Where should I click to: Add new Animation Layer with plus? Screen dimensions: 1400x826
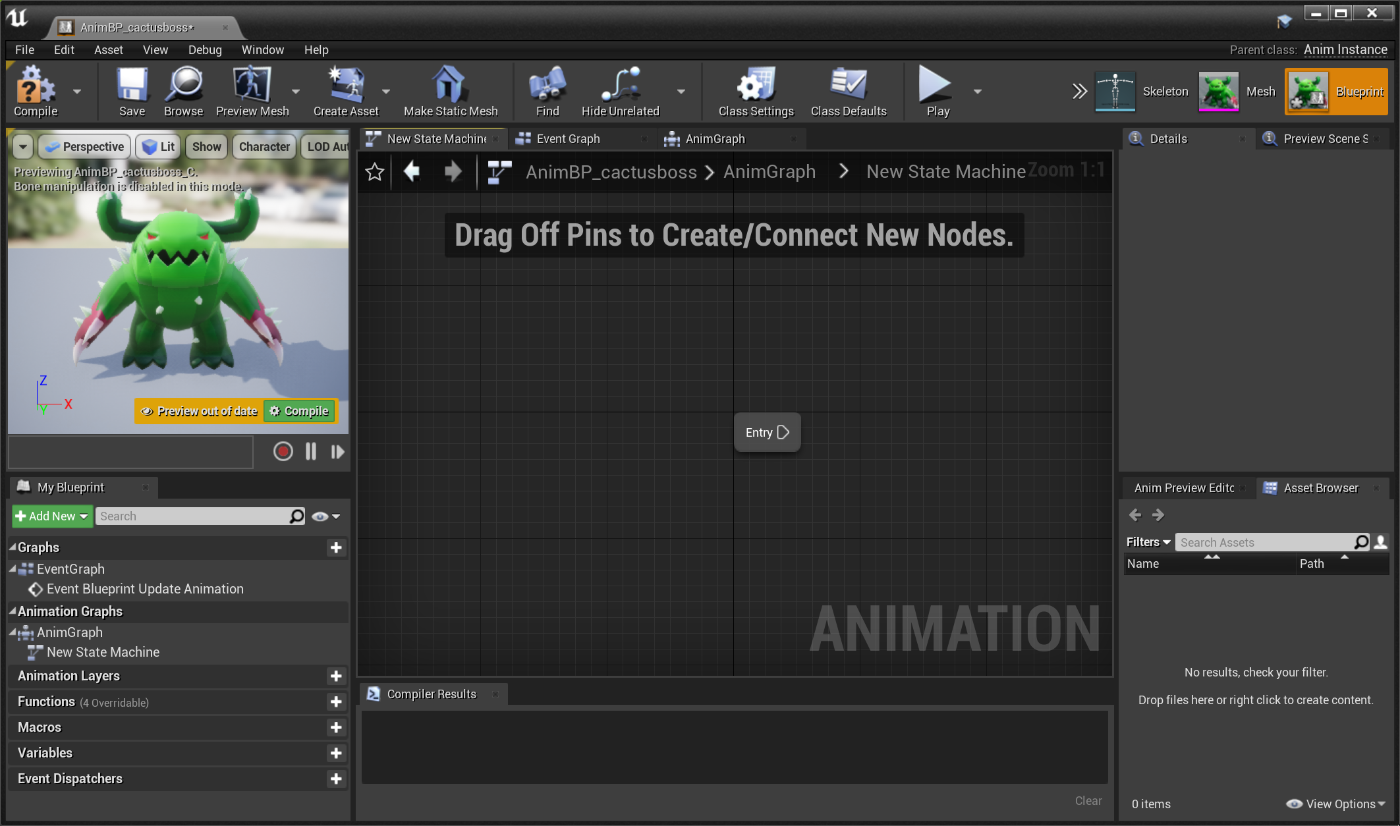[336, 676]
